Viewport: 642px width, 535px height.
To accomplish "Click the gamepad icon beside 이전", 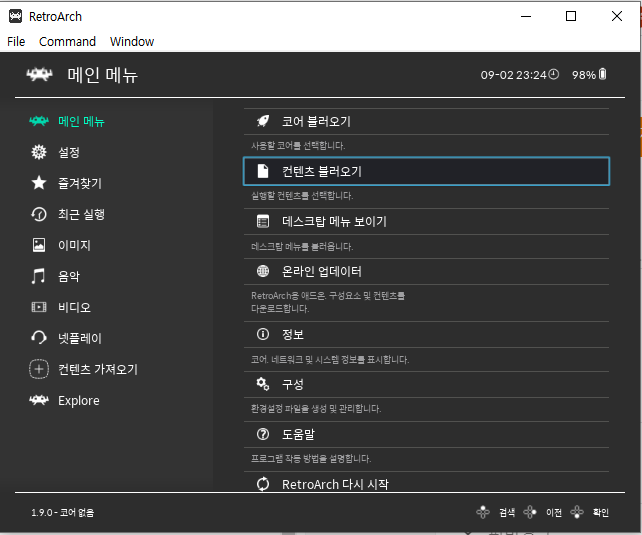I will point(530,512).
